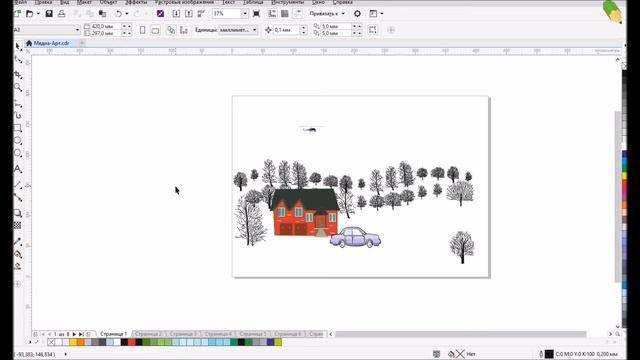Click the Export icon
The width and height of the screenshot is (640, 360).
(189, 13)
